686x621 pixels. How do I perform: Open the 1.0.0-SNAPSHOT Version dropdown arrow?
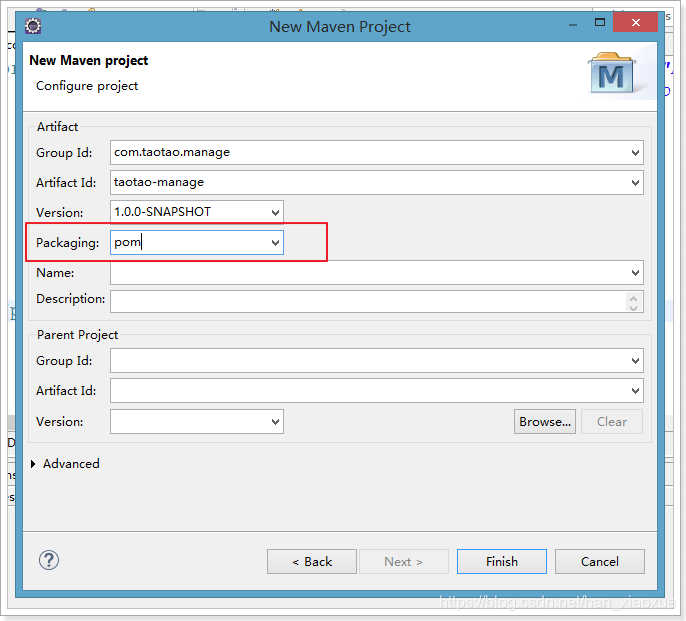coord(275,213)
